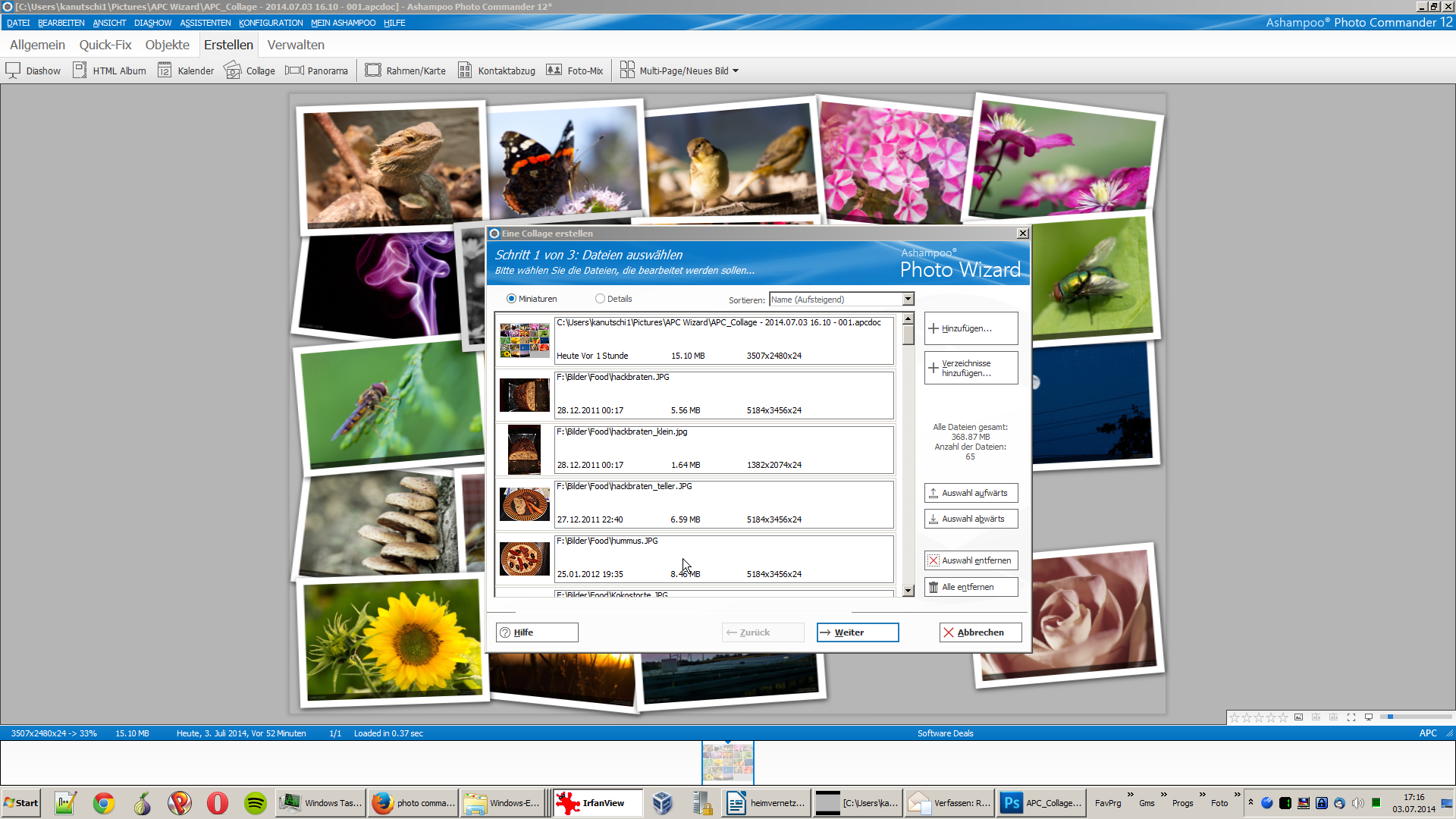This screenshot has width=1456, height=819.
Task: Move selection up with Auswahl aufwärts
Action: pos(971,493)
